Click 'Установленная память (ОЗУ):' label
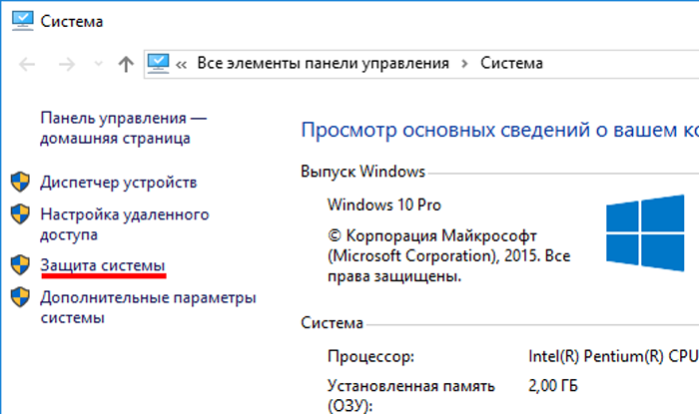The image size is (699, 414). 411,396
